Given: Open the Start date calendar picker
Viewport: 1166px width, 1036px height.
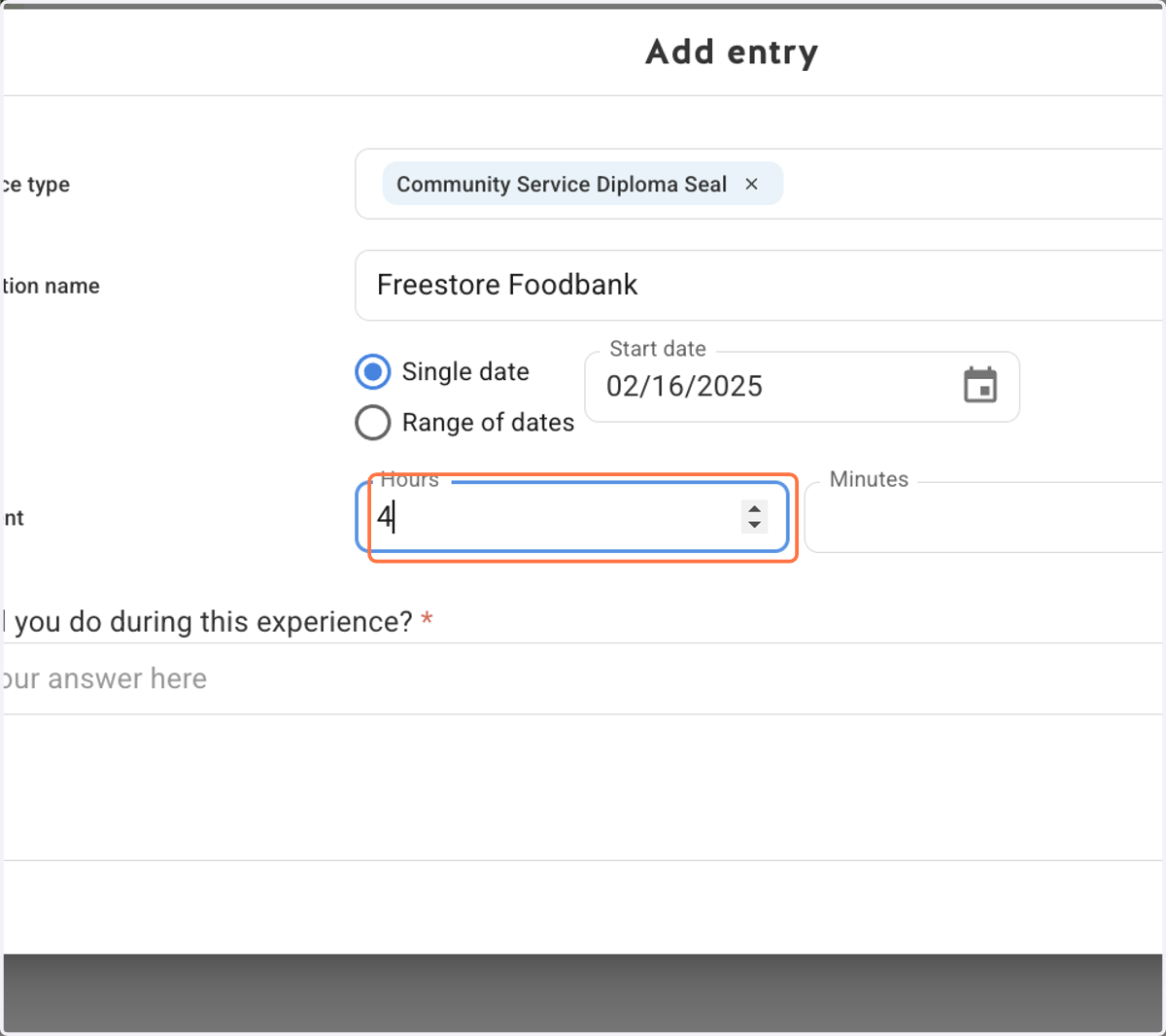Looking at the screenshot, I should [980, 386].
